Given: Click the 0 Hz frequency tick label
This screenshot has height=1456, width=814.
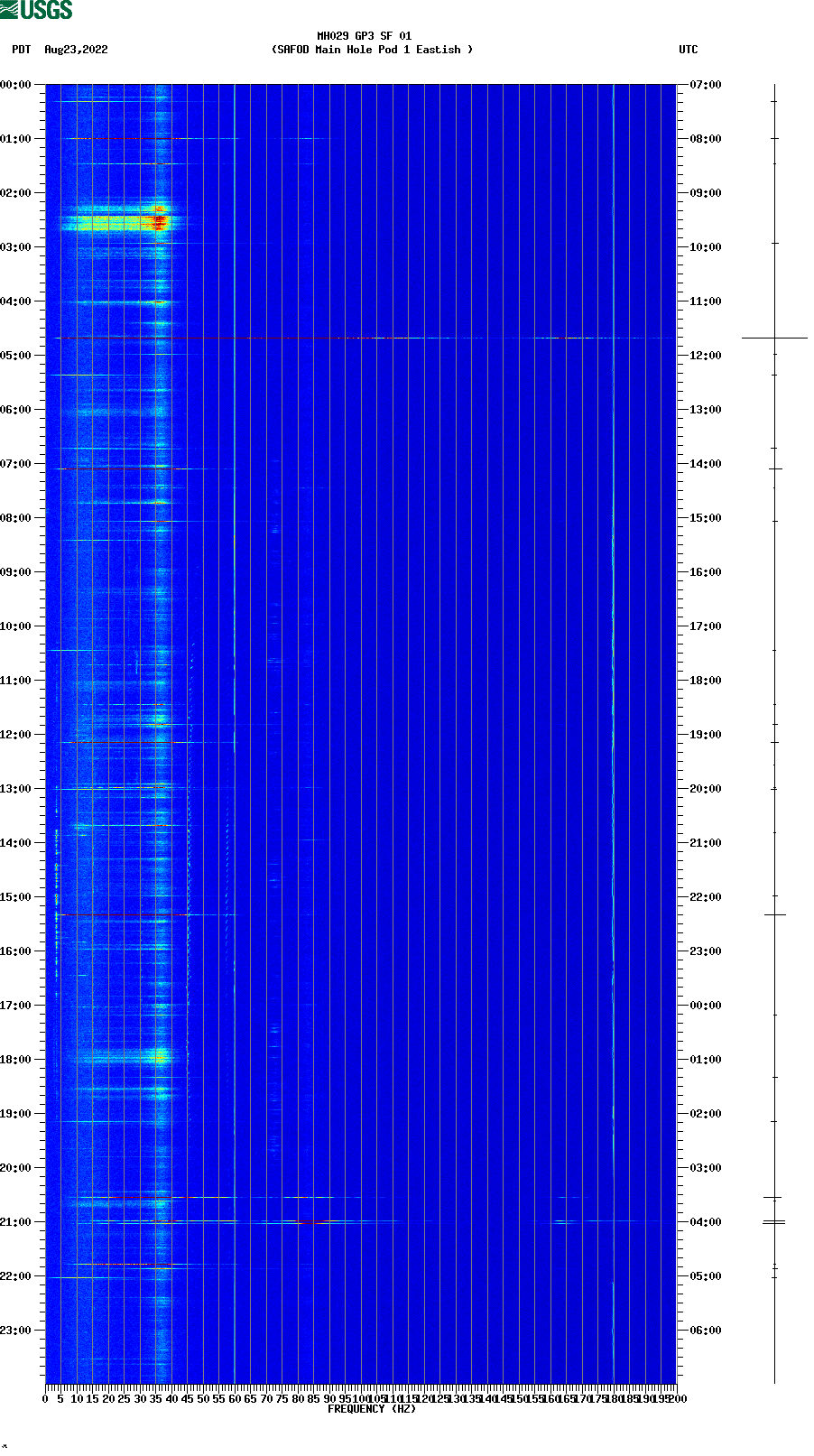Looking at the screenshot, I should tap(45, 1399).
